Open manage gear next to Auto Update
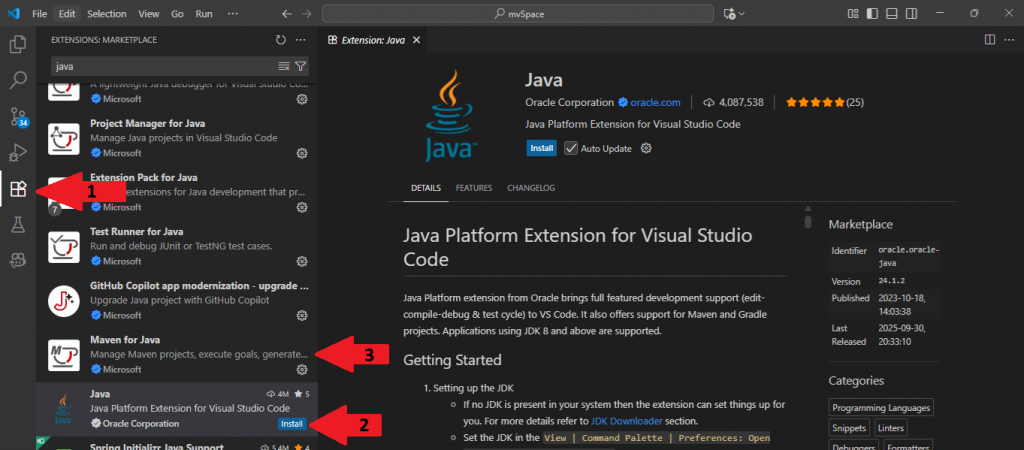This screenshot has width=1024, height=450. pos(646,148)
